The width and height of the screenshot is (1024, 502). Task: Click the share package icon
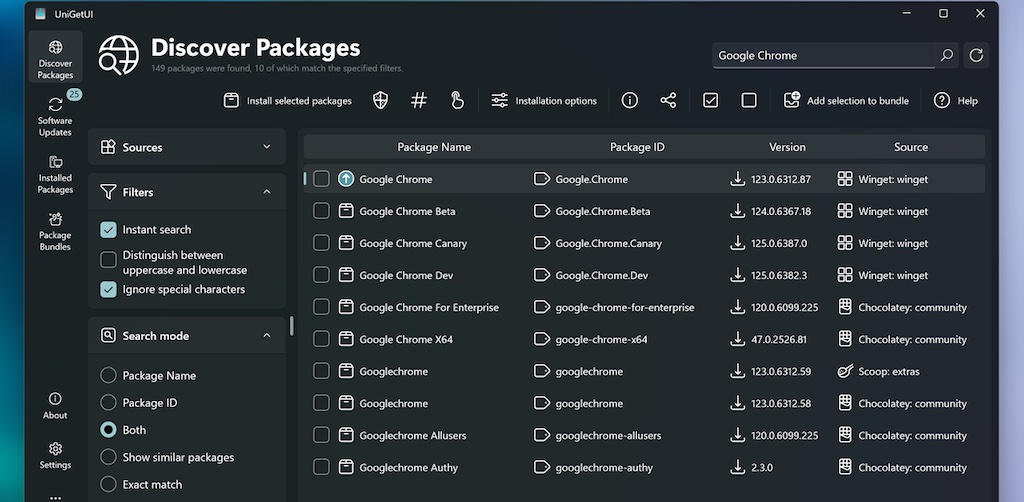pos(668,101)
